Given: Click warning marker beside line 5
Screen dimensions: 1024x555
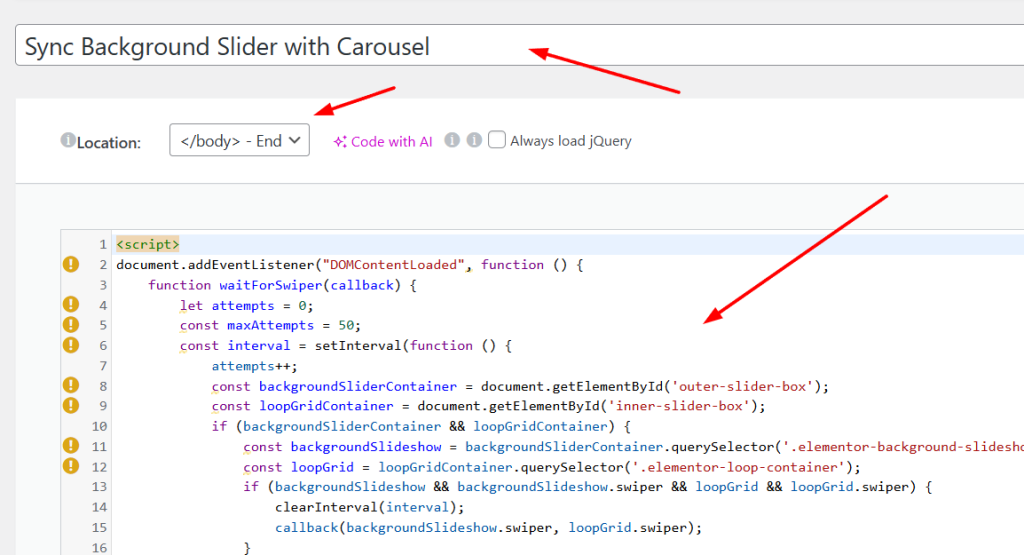Looking at the screenshot, I should pyautogui.click(x=71, y=325).
